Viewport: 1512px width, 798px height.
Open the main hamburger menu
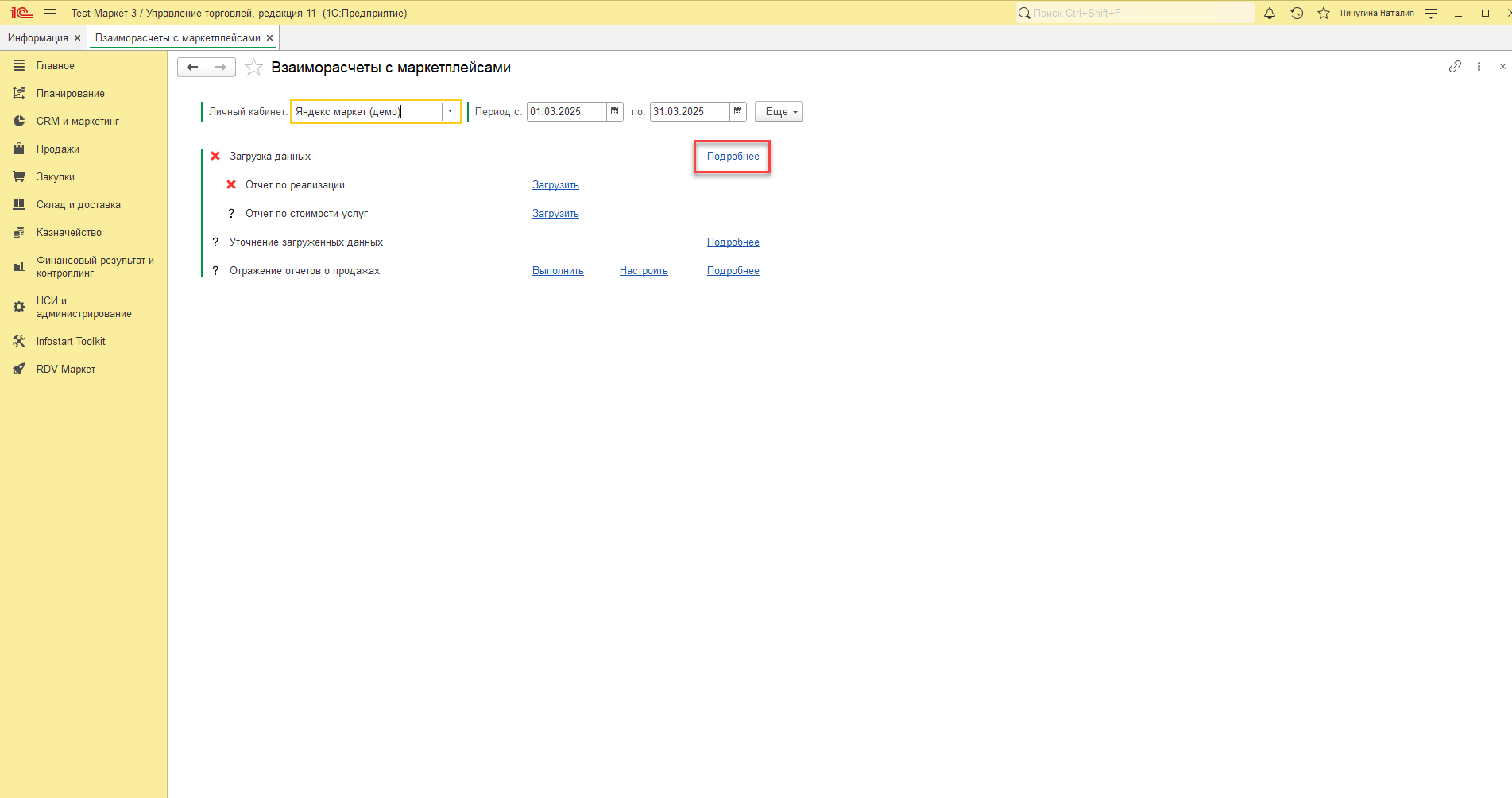(x=50, y=13)
